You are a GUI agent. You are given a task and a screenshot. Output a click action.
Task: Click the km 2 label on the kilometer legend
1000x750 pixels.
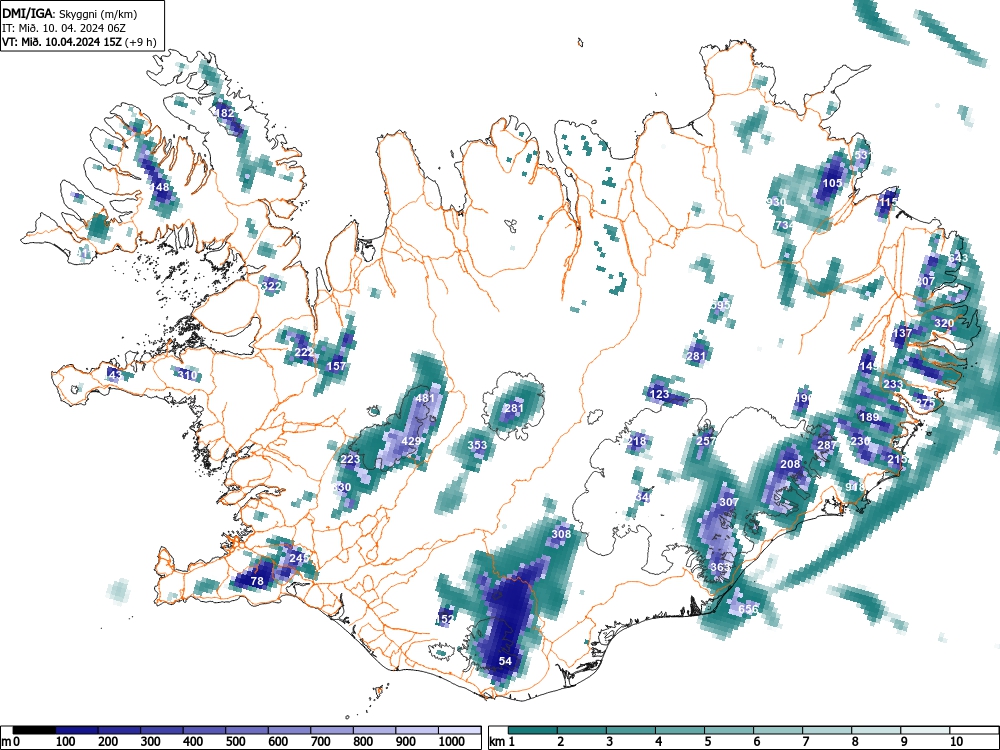(x=561, y=742)
